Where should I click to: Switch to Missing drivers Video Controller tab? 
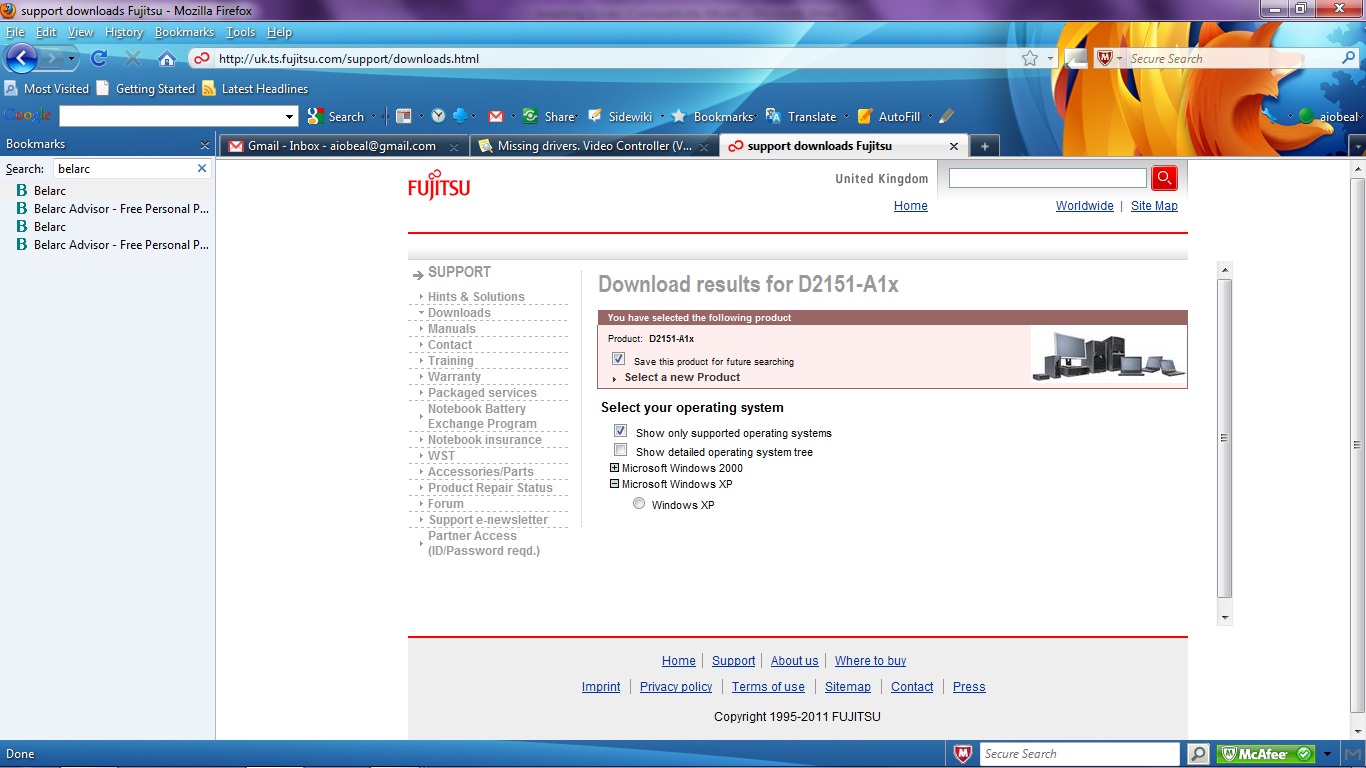pos(594,146)
